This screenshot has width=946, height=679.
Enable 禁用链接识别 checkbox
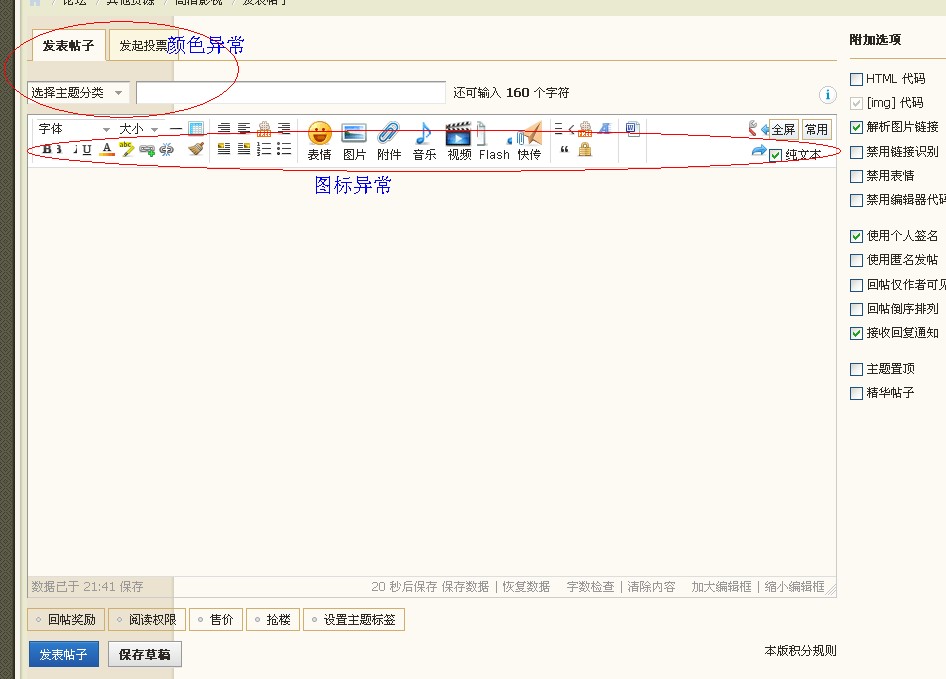click(x=856, y=152)
